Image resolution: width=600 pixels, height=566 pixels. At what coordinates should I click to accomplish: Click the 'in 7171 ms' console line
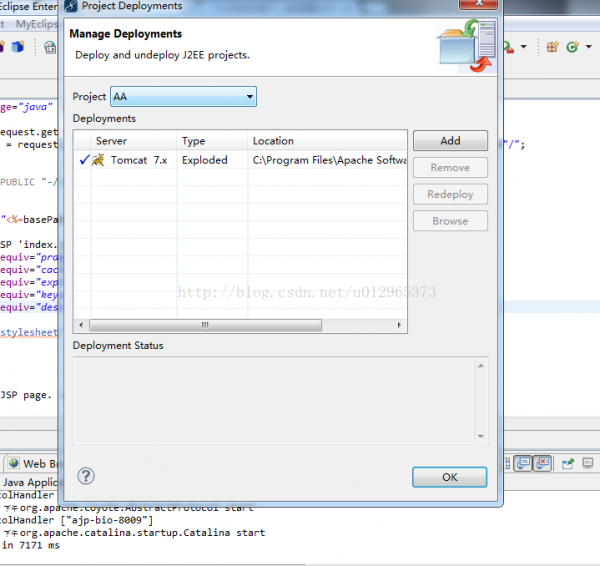click(31, 545)
